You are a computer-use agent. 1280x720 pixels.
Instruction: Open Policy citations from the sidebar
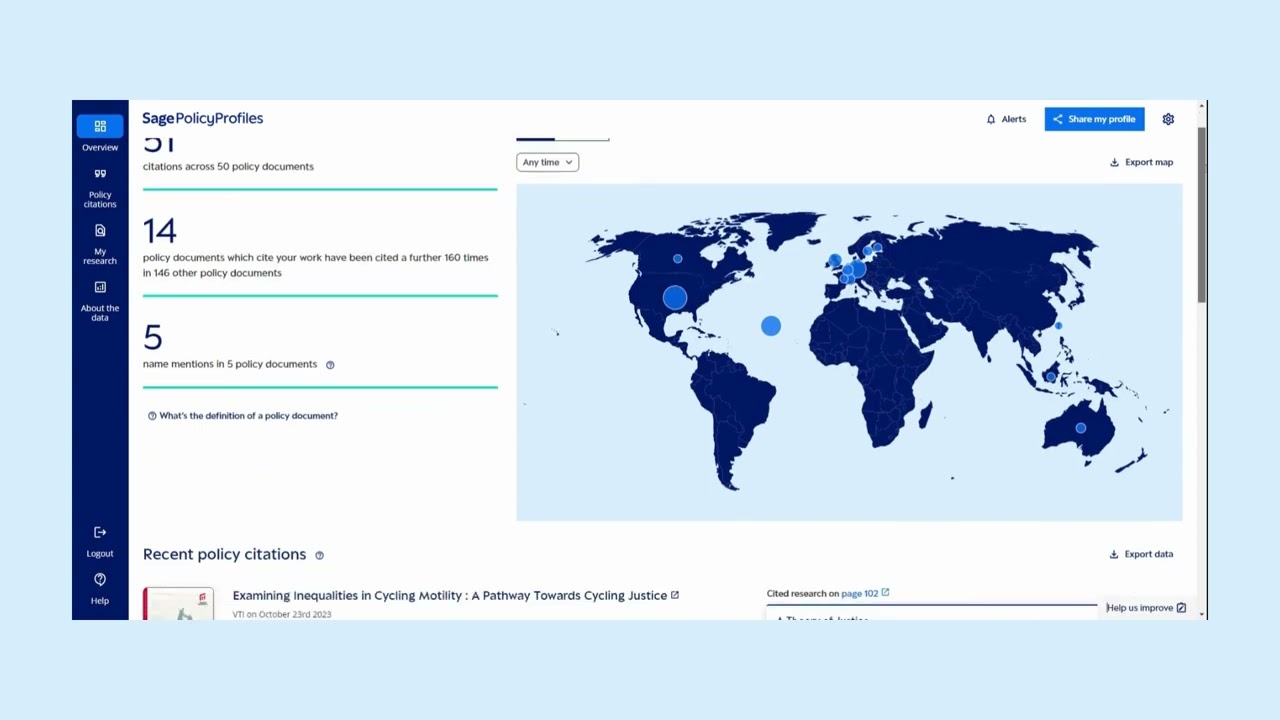pos(100,187)
